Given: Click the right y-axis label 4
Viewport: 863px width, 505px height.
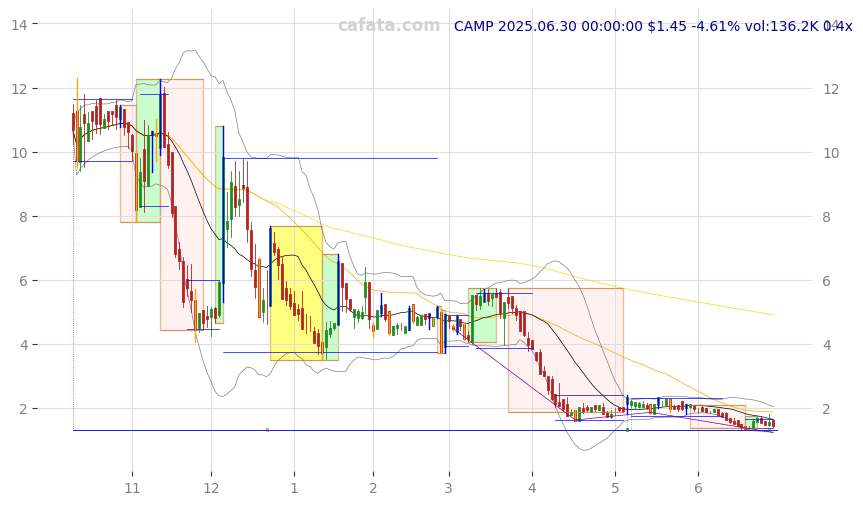Looking at the screenshot, I should (x=827, y=345).
